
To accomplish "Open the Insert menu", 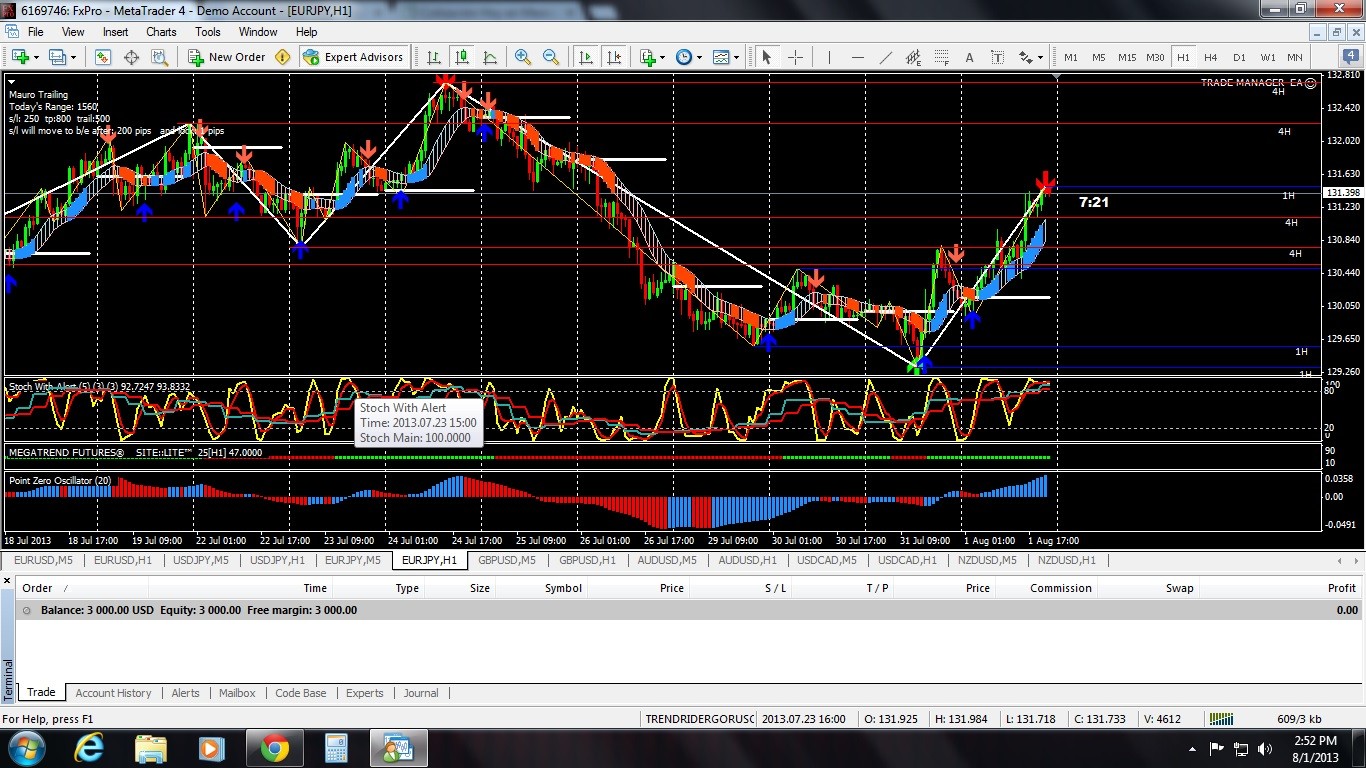I will point(115,32).
